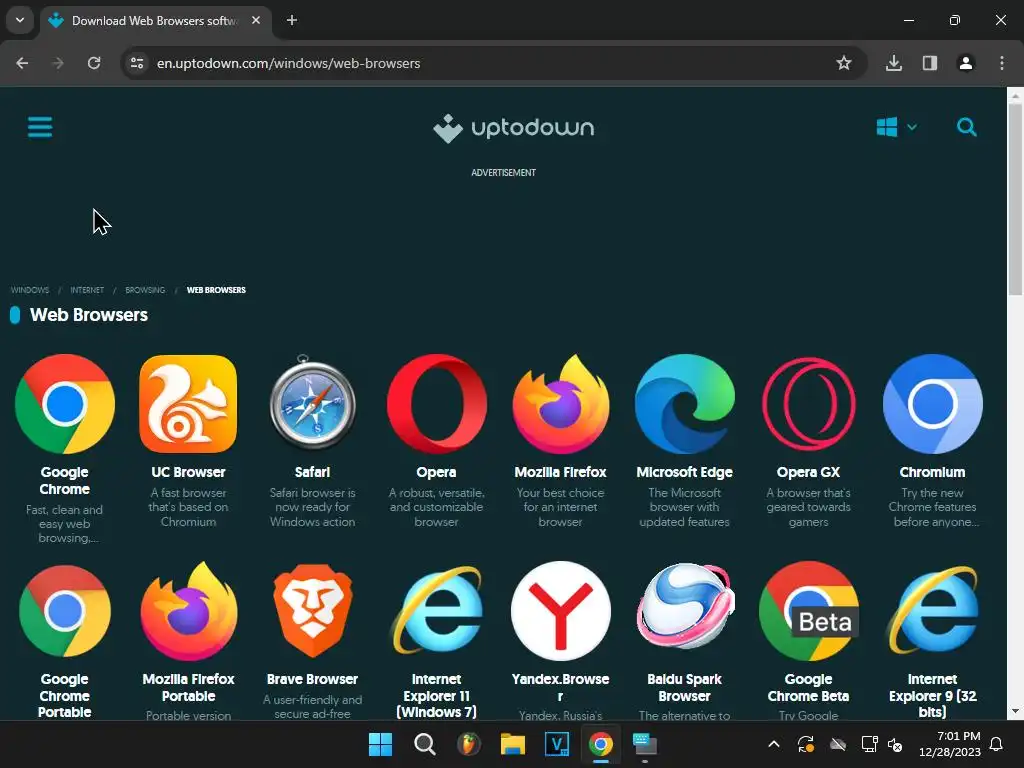Screen dimensions: 1024x768
Task: Go to INTERNET breadcrumb
Action: click(87, 290)
